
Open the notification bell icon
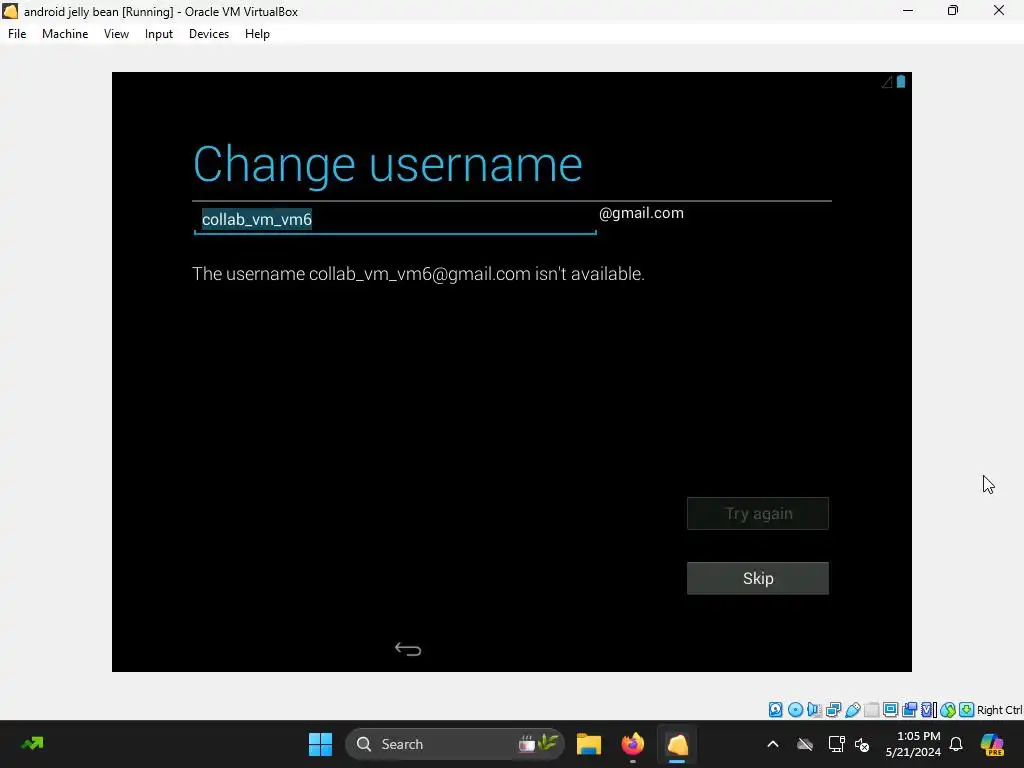pos(956,744)
